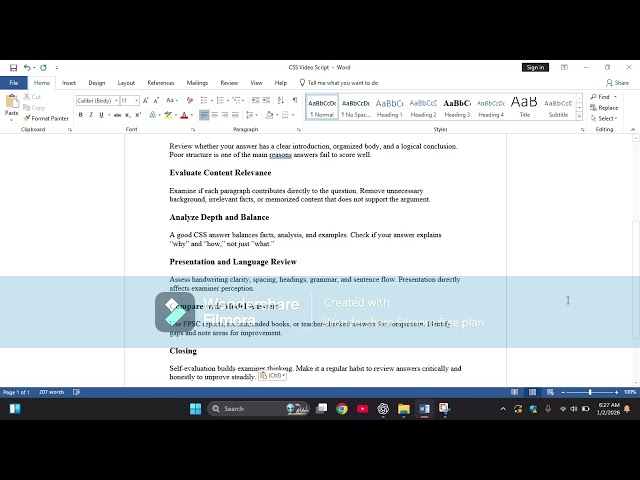This screenshot has width=640, height=480.
Task: Expand the Styles gallery More arrow
Action: 579,117
